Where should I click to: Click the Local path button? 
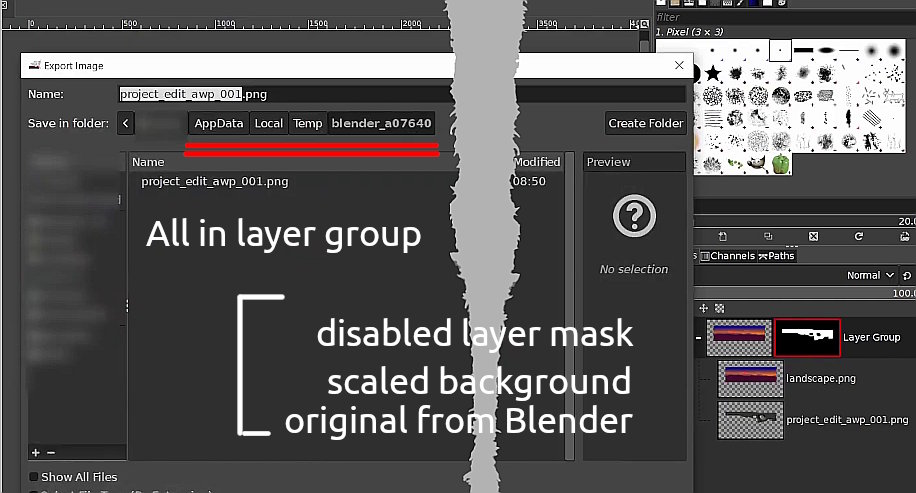point(269,123)
